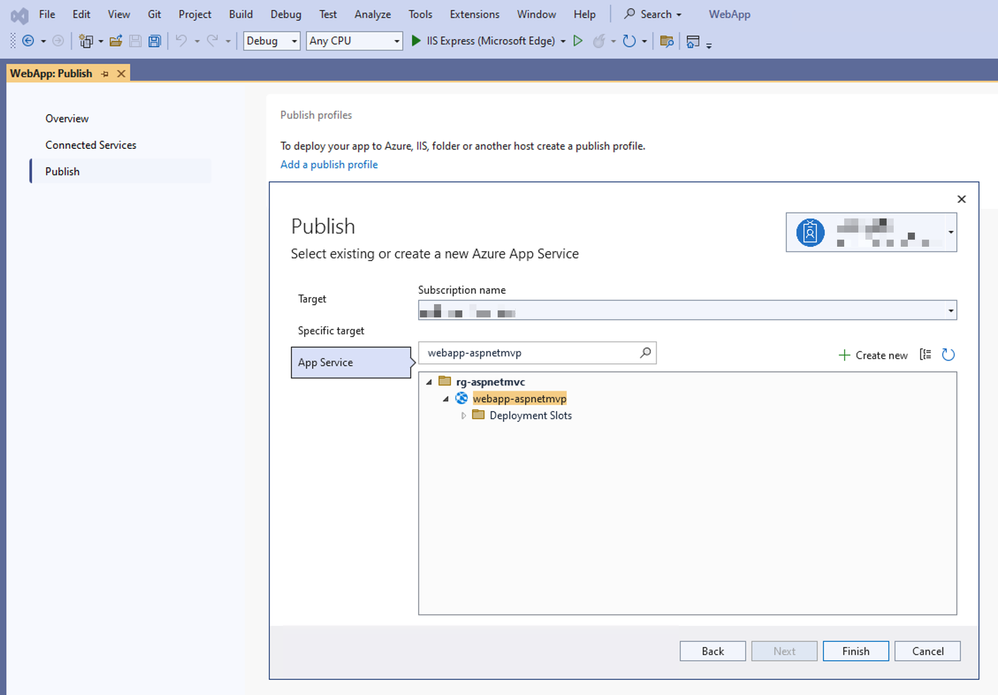Click the Finish button
Image resolution: width=998 pixels, height=695 pixels.
[x=855, y=651]
